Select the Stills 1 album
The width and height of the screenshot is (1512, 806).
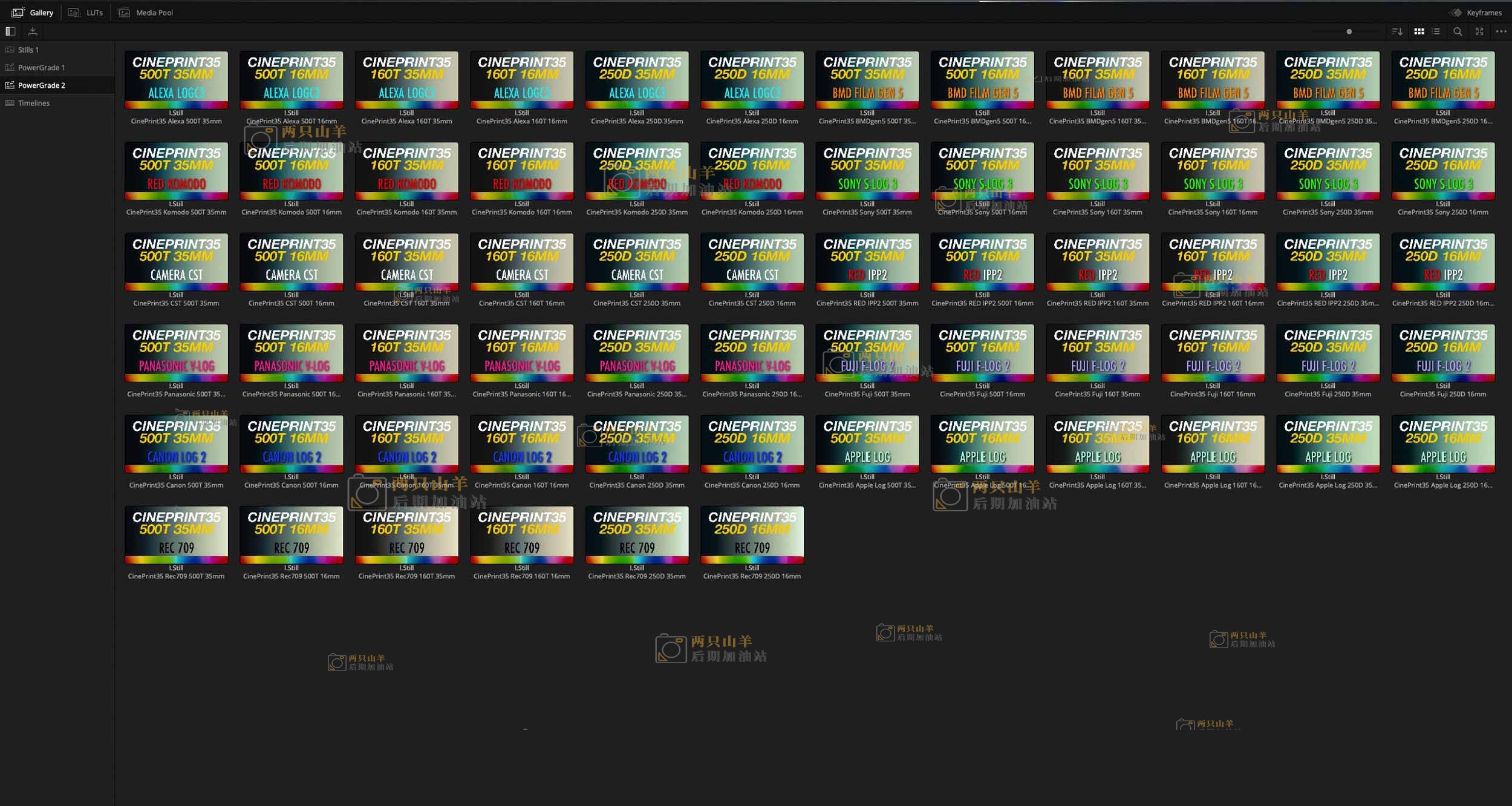click(x=28, y=50)
